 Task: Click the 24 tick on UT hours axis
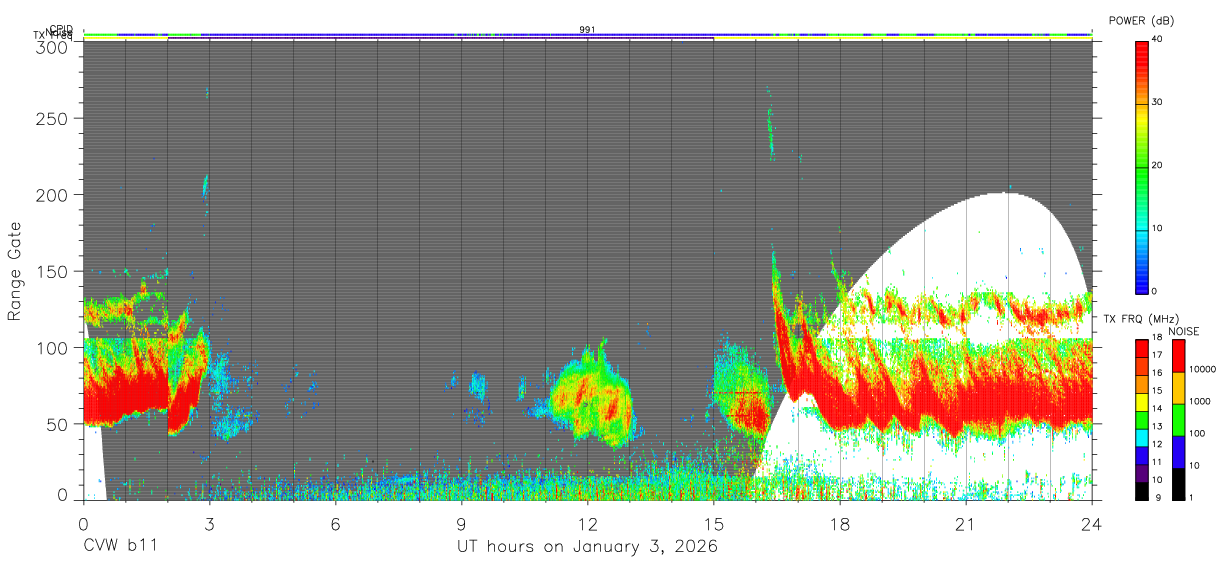[1091, 524]
